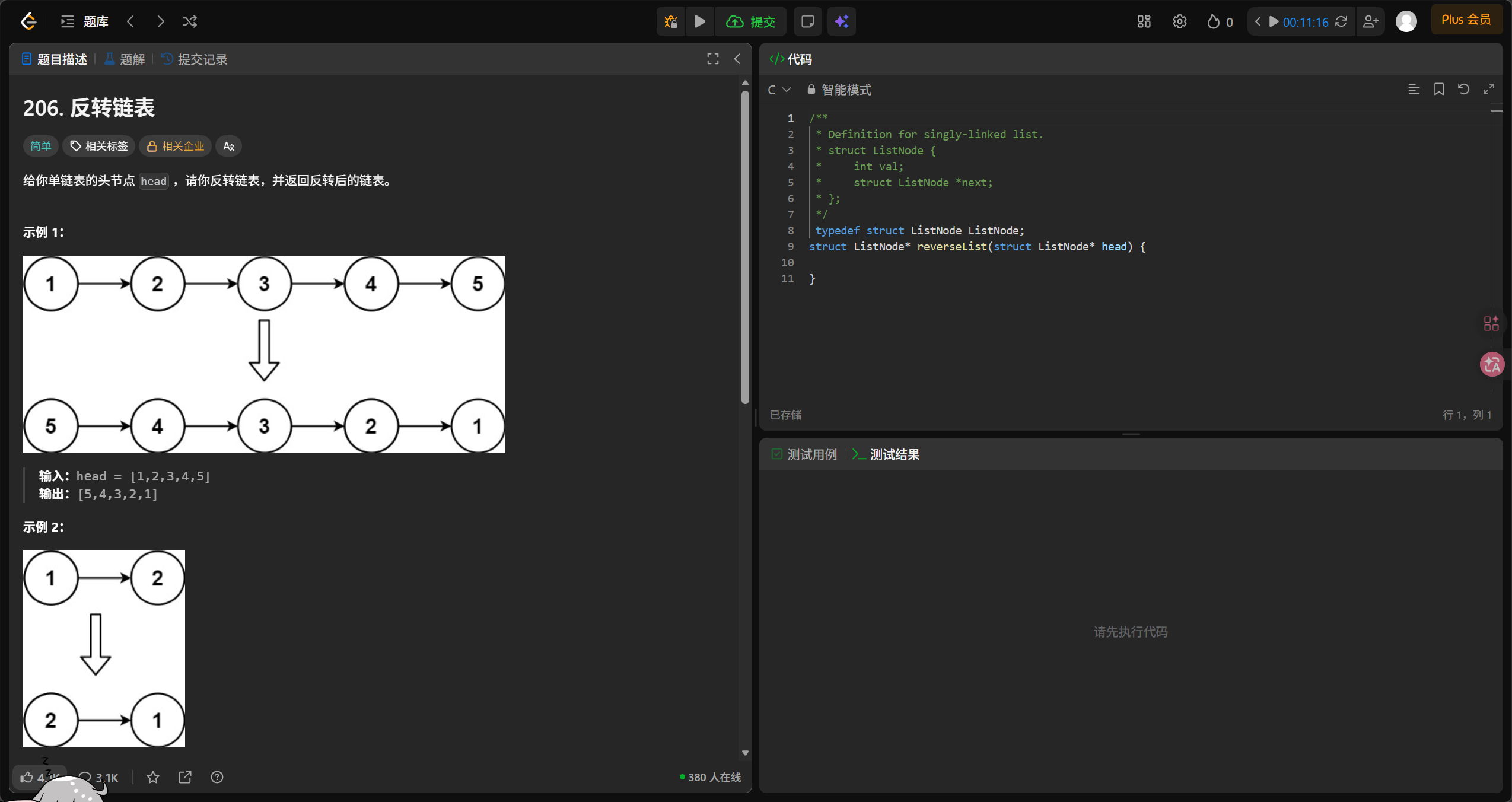This screenshot has height=802, width=1512.
Task: Collapse the description panel with chevron
Action: click(x=737, y=59)
